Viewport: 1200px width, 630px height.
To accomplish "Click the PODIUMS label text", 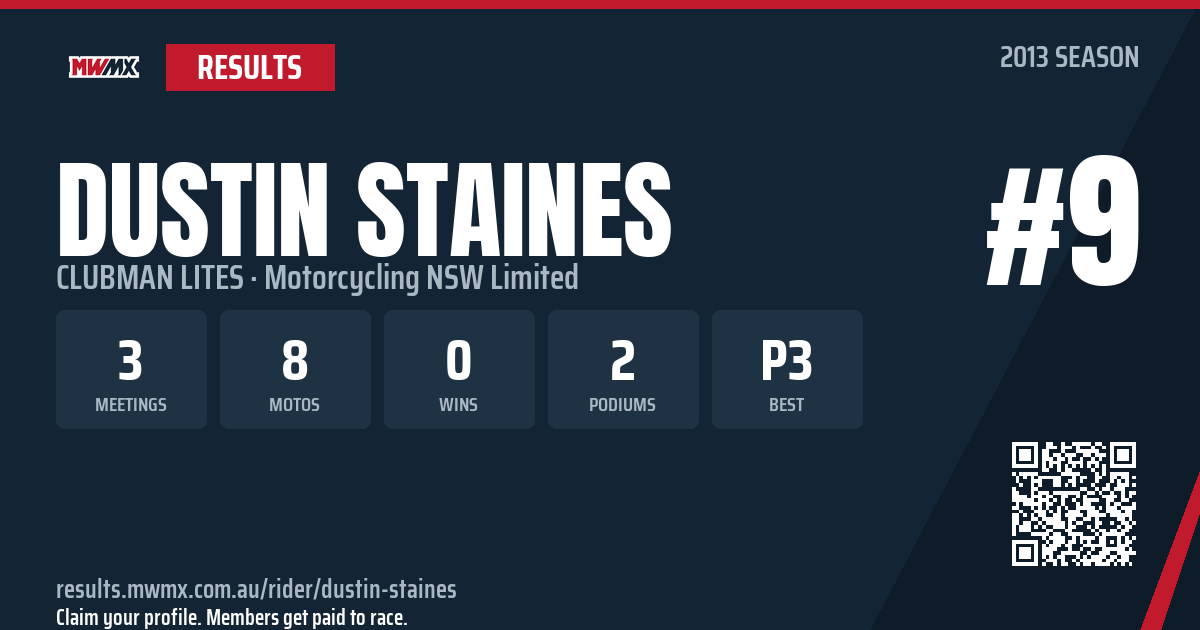I will pos(623,405).
